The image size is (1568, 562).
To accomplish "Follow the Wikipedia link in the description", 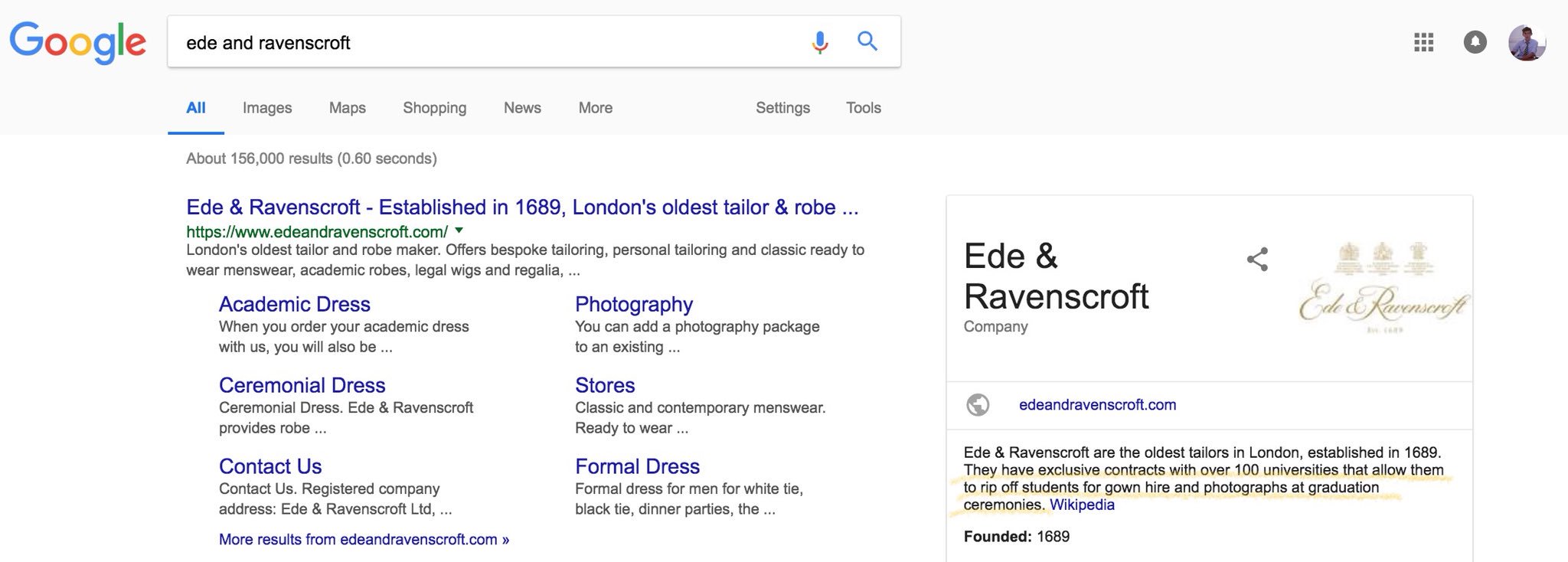I will pos(1082,505).
